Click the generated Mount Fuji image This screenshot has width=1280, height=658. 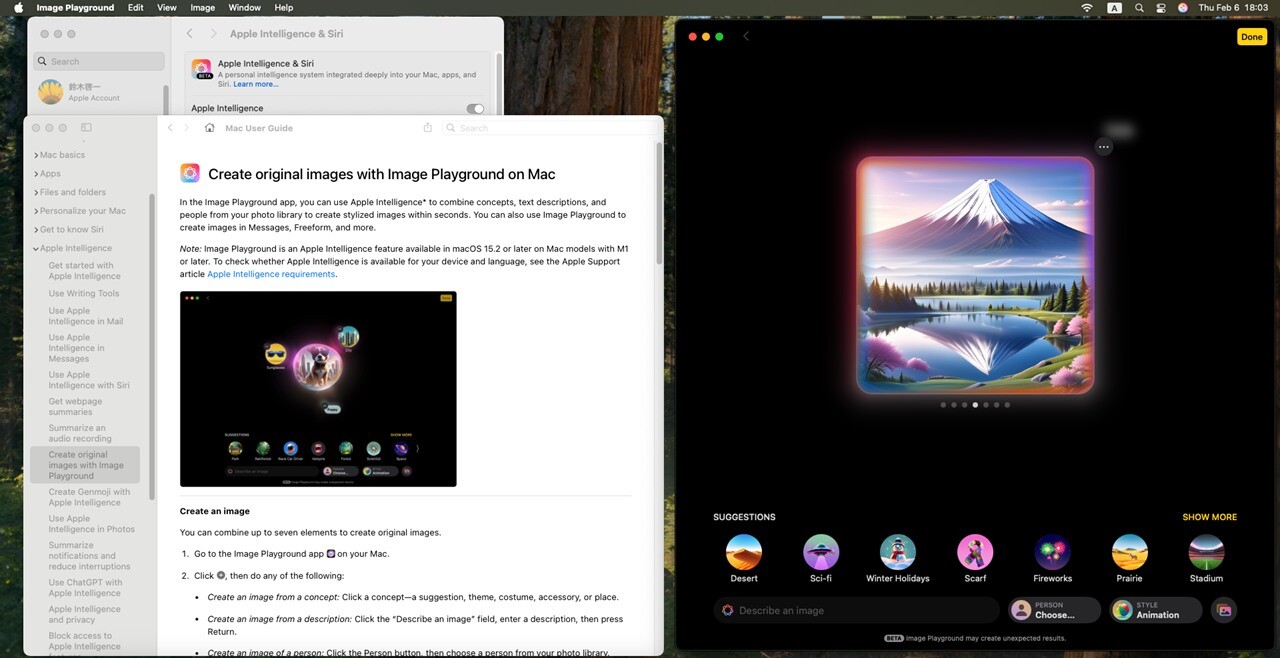click(975, 275)
